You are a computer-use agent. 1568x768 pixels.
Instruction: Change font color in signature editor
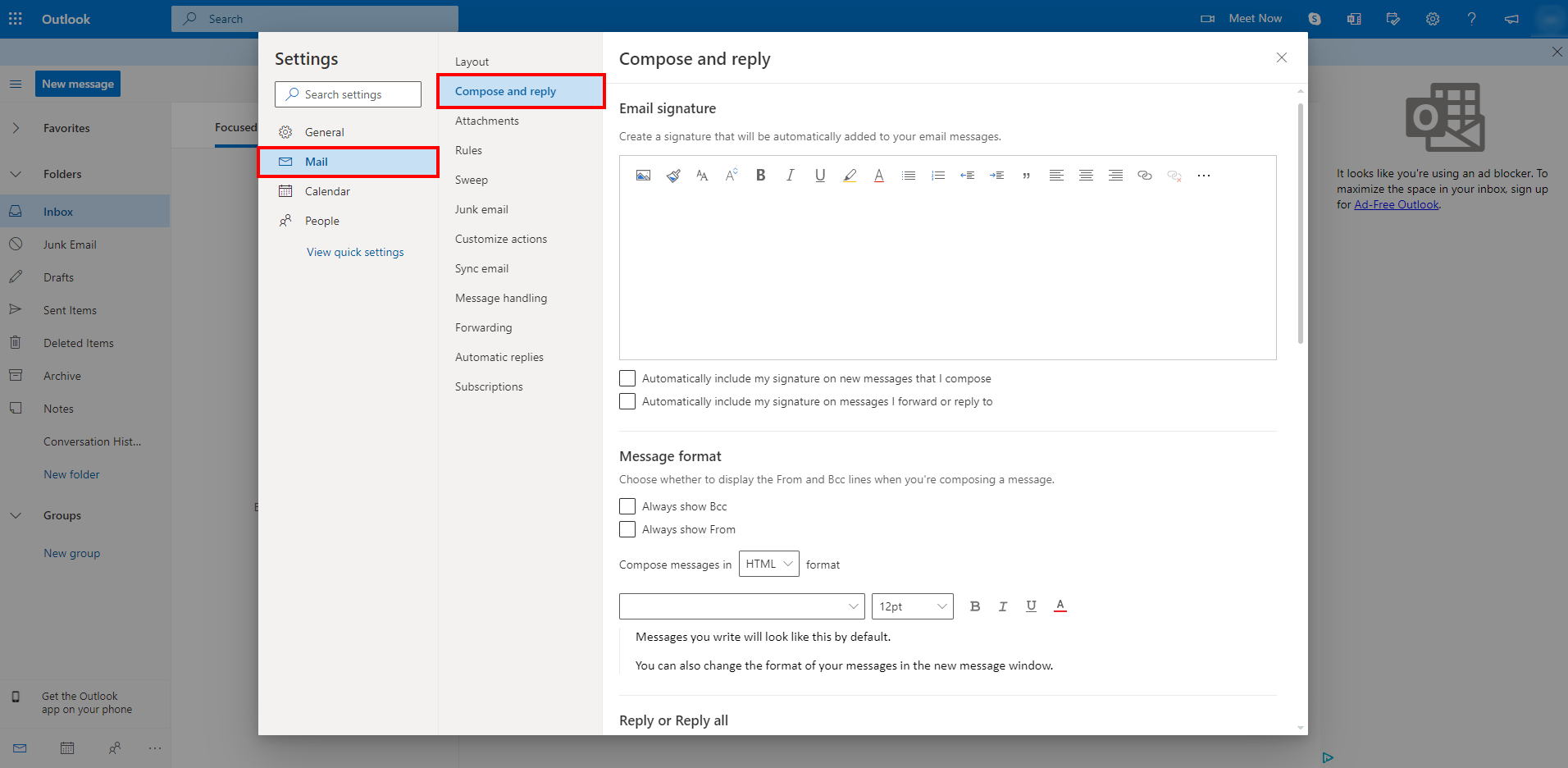coord(879,176)
